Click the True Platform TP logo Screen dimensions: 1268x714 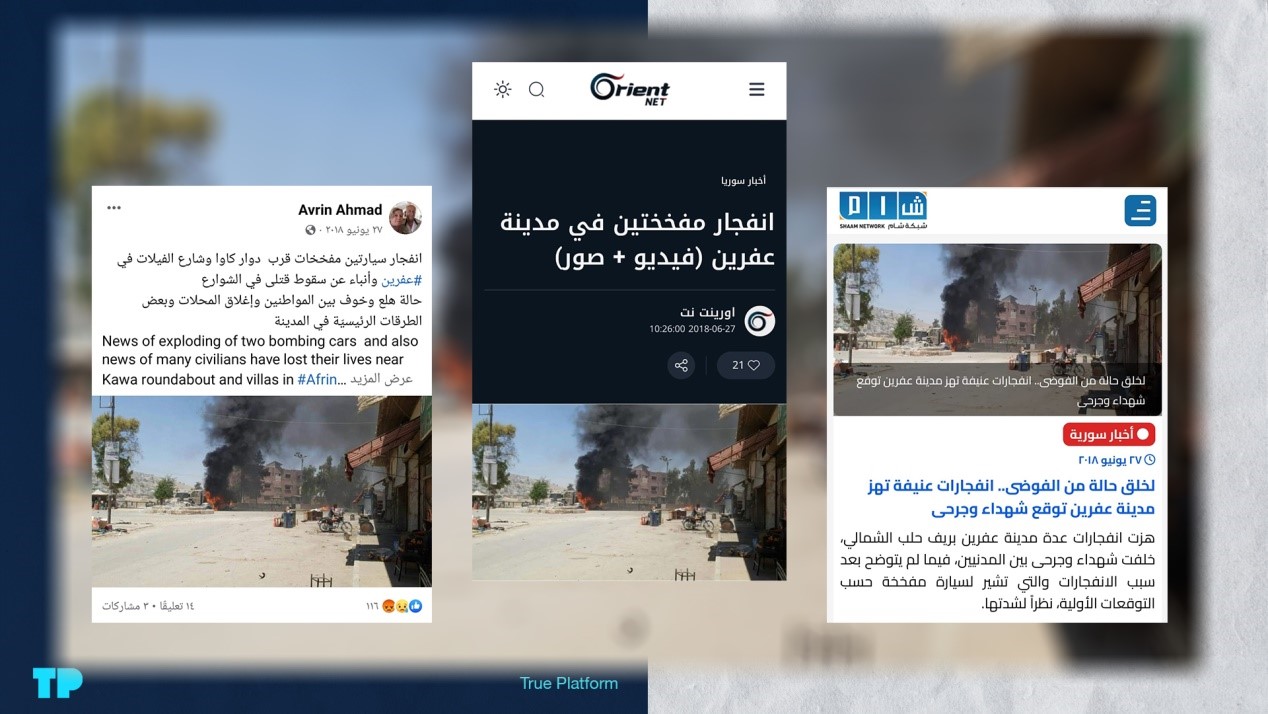(57, 683)
